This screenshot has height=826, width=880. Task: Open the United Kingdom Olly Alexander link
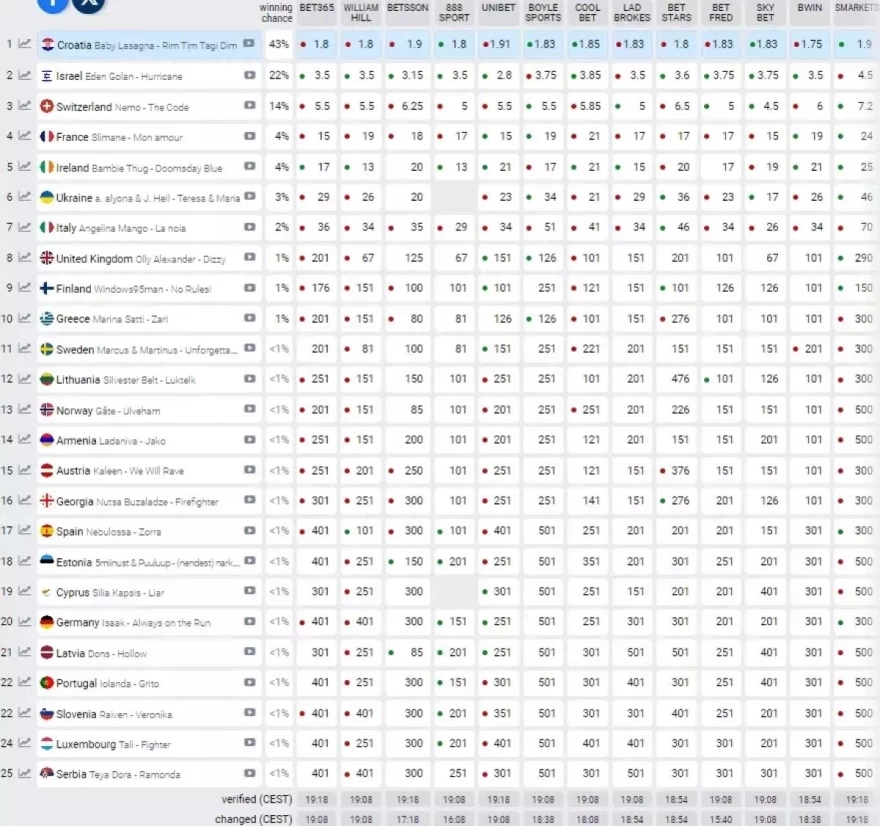[140, 259]
